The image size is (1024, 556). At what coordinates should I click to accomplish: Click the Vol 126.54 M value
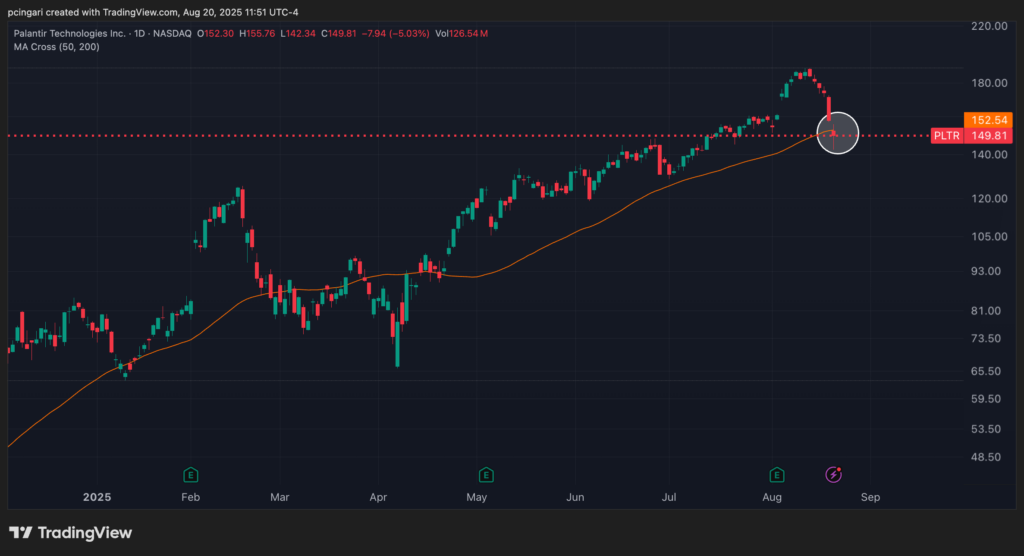461,33
